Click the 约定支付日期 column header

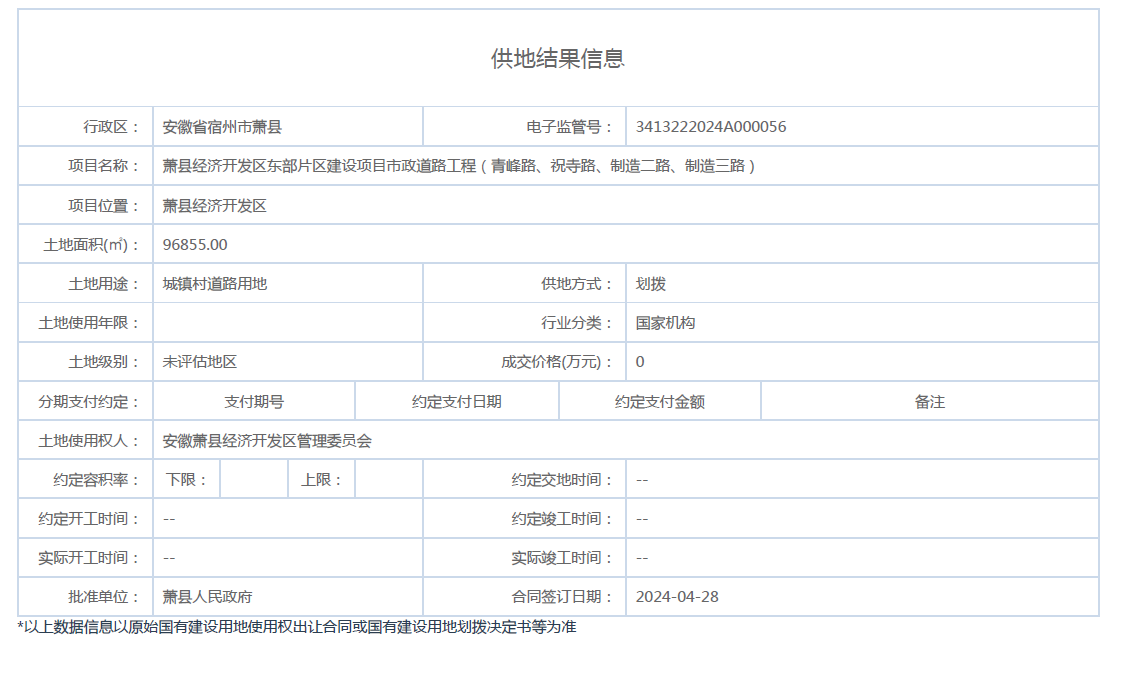[x=457, y=402]
